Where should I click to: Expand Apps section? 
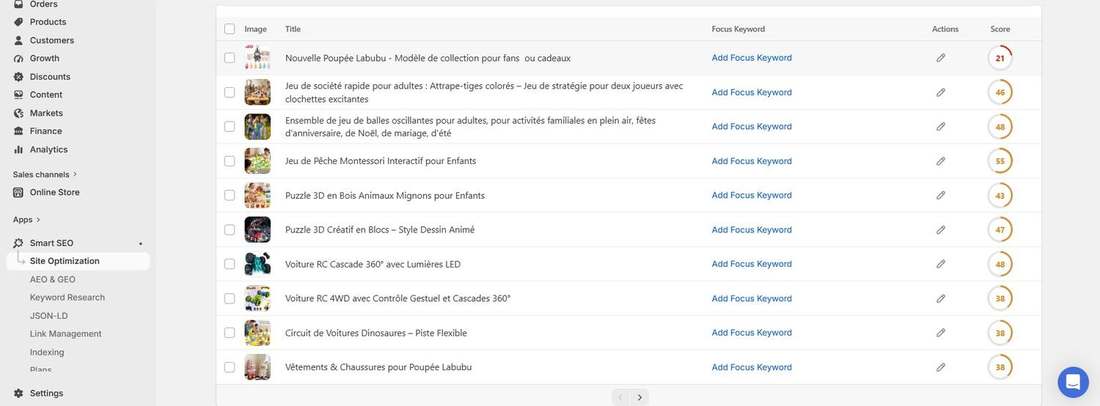click(x=27, y=219)
